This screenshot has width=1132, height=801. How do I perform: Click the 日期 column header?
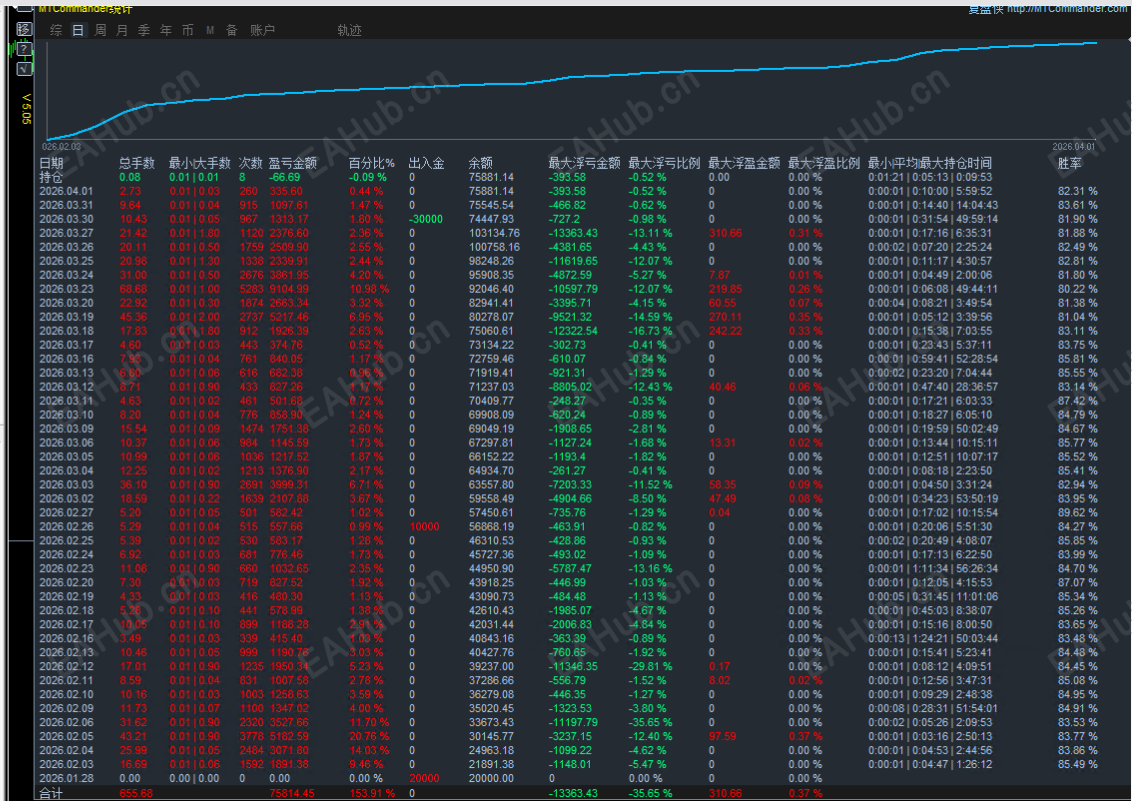(x=51, y=163)
